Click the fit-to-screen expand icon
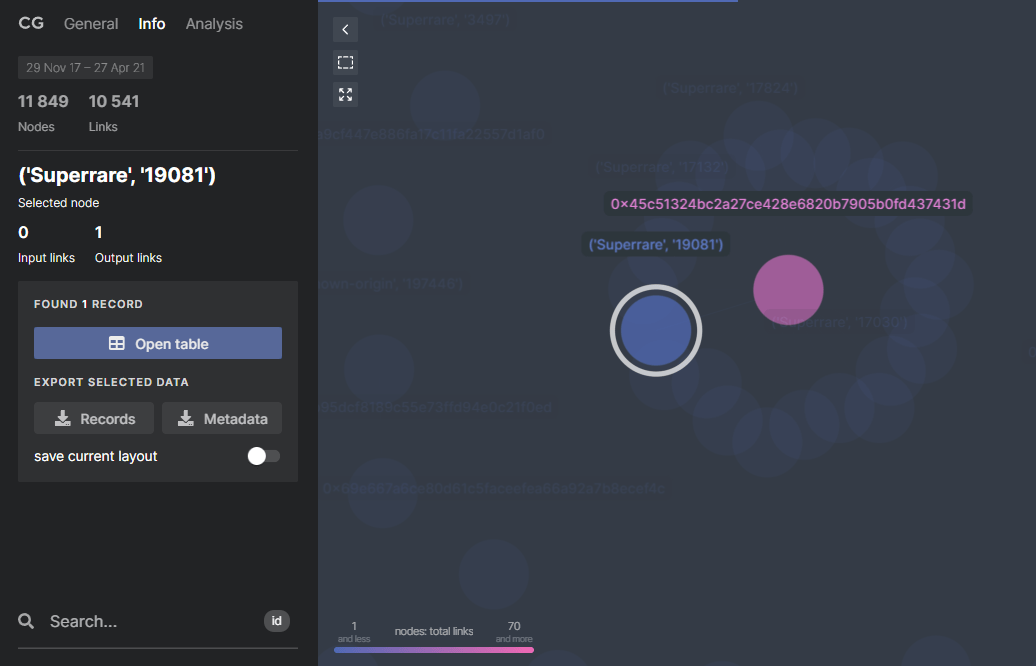The height and width of the screenshot is (666, 1036). [345, 94]
